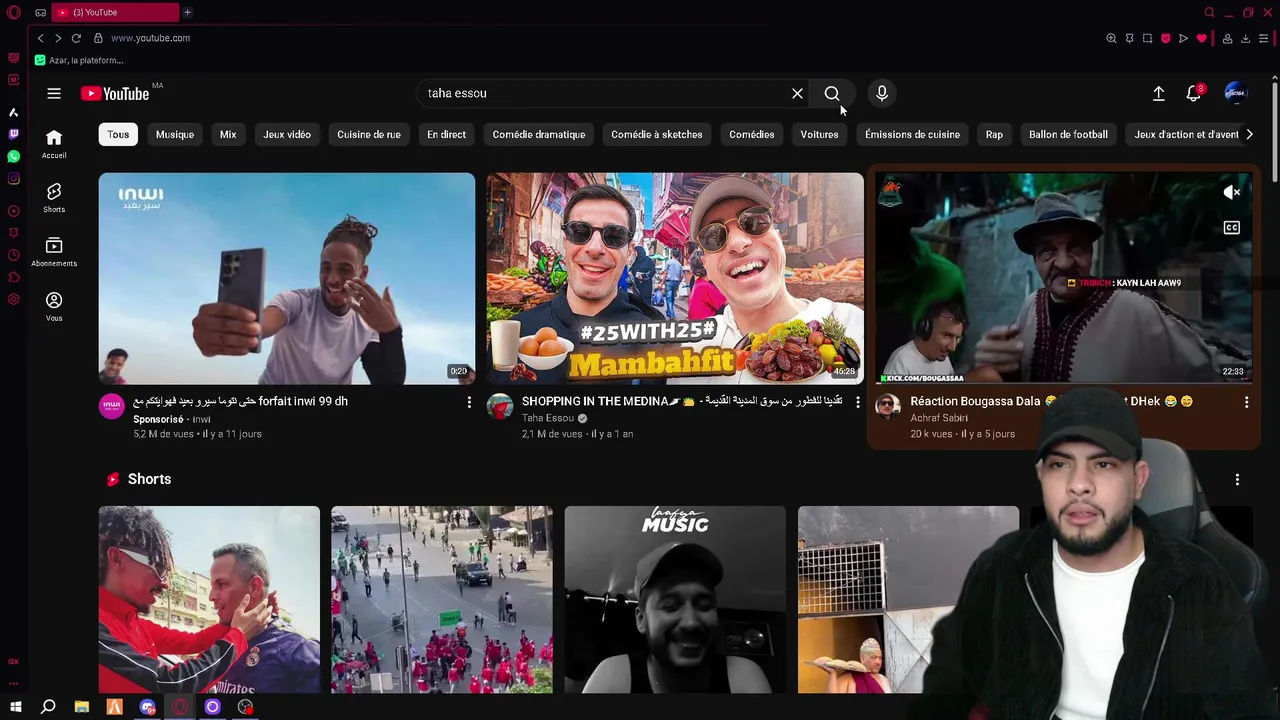Open File Explorer from the taskbar
Screen dimensions: 1280x720
[x=81, y=707]
